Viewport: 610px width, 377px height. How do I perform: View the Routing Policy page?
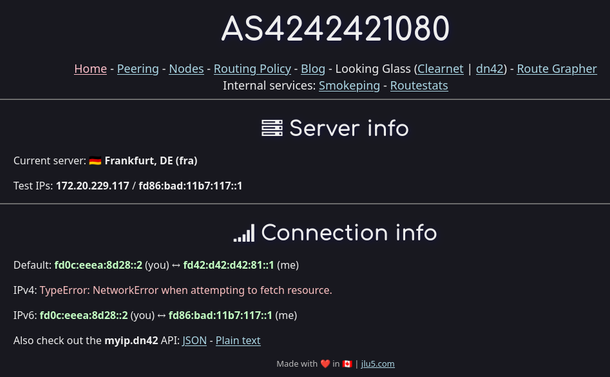click(x=252, y=69)
